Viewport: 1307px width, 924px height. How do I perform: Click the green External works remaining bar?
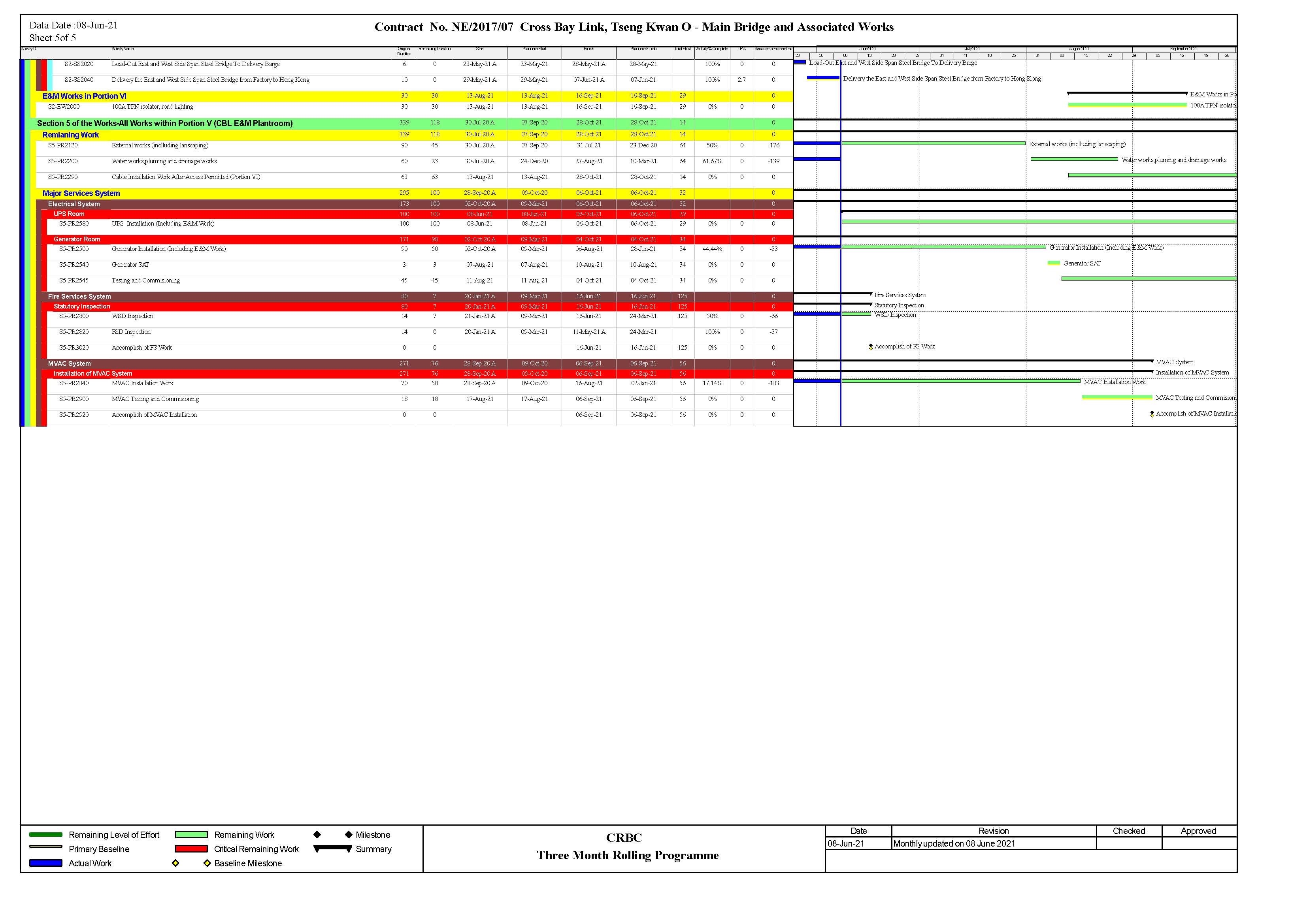(x=934, y=143)
